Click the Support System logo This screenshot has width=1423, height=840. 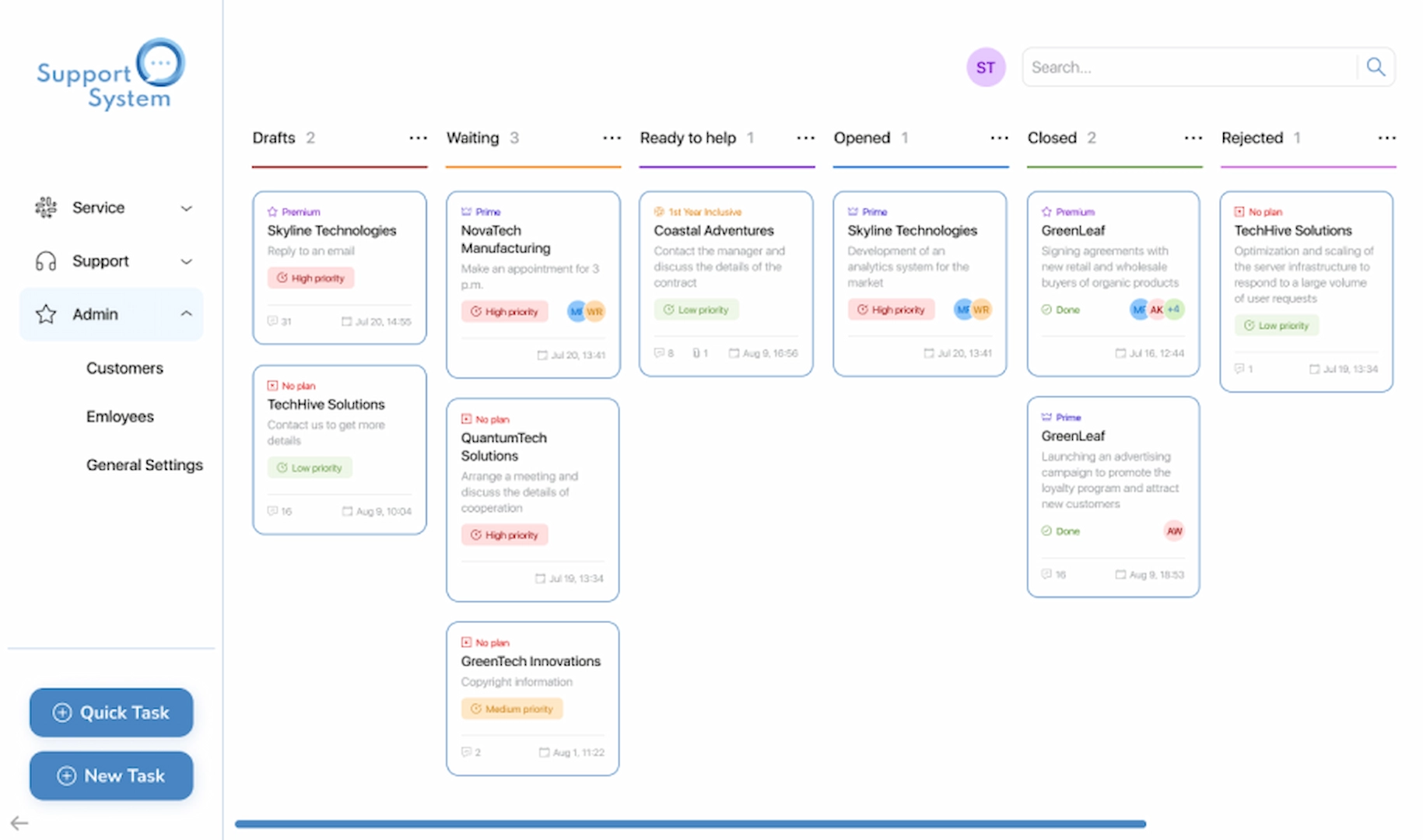110,74
